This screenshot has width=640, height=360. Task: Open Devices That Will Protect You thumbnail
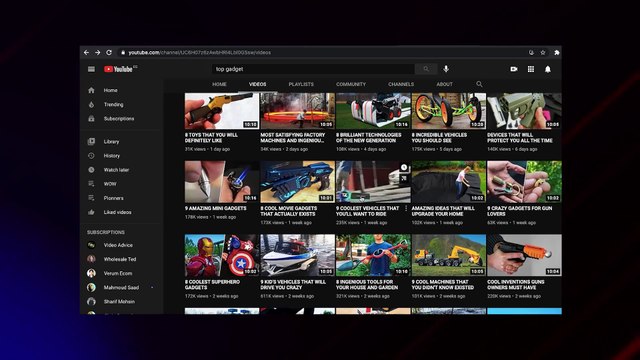[524, 111]
